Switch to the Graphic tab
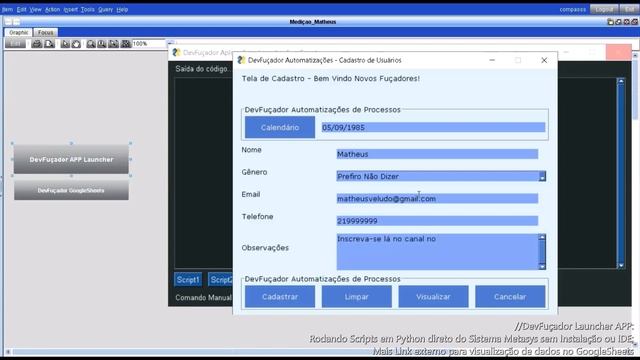Screen dimensions: 640x360 (18, 32)
